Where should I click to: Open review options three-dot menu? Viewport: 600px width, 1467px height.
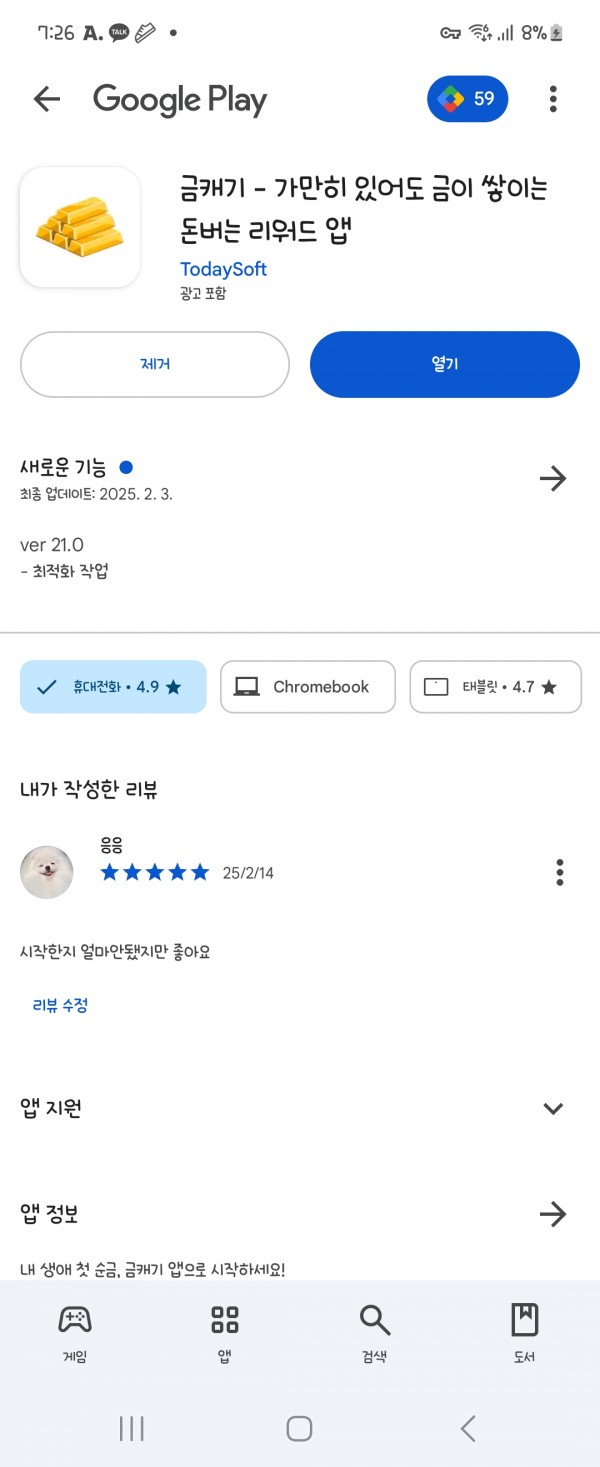pos(560,872)
